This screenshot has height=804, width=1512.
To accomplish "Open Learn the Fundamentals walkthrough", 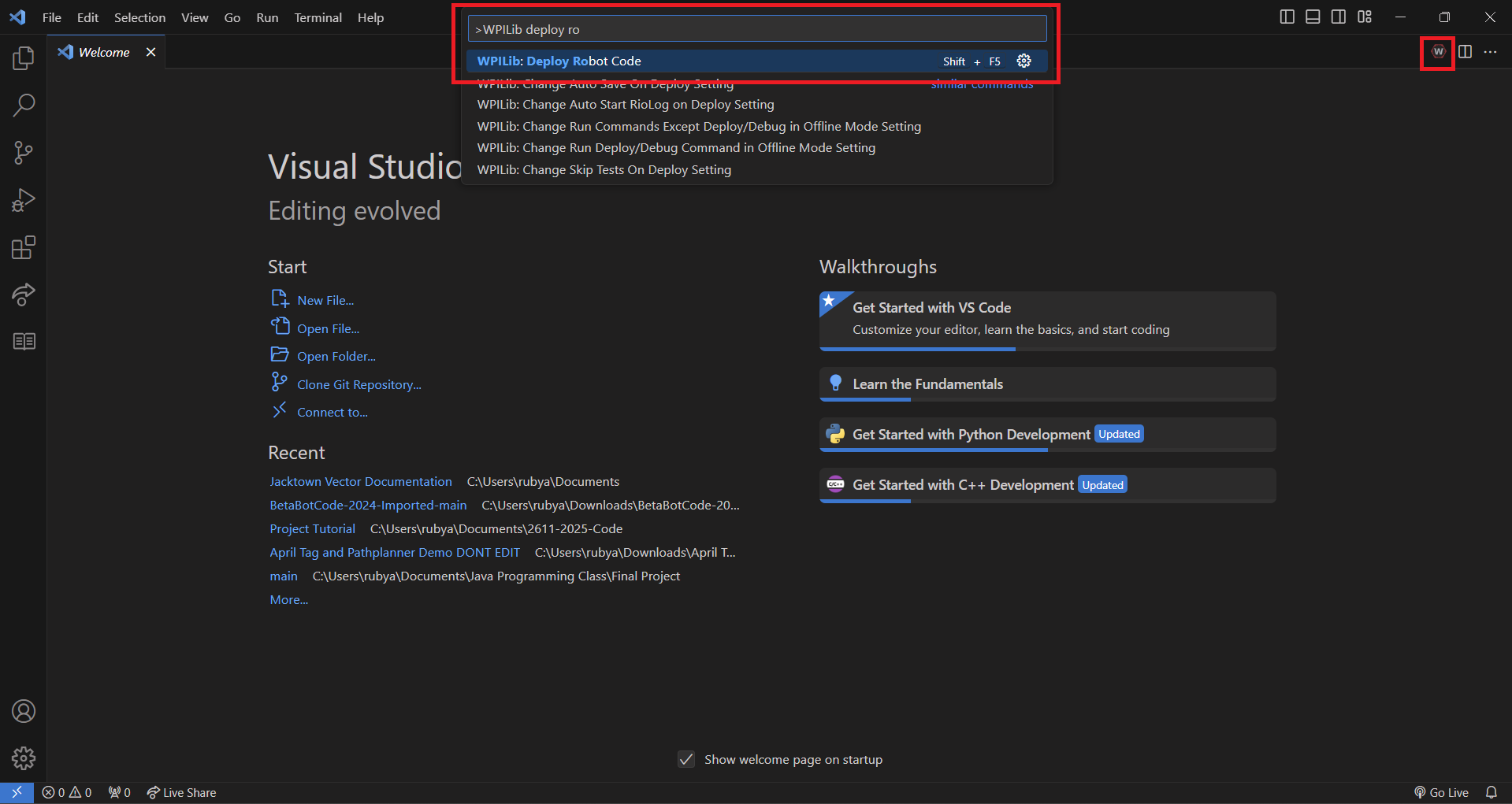I will pos(1047,384).
